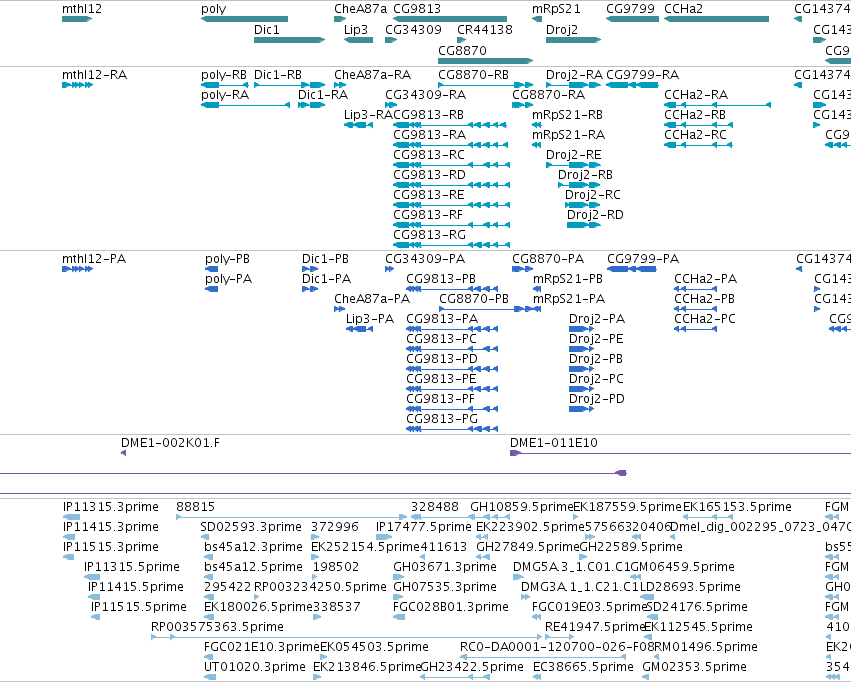Viewport: 851px width, 682px height.
Task: Select the Dic1 gene bar
Action: [x=289, y=40]
